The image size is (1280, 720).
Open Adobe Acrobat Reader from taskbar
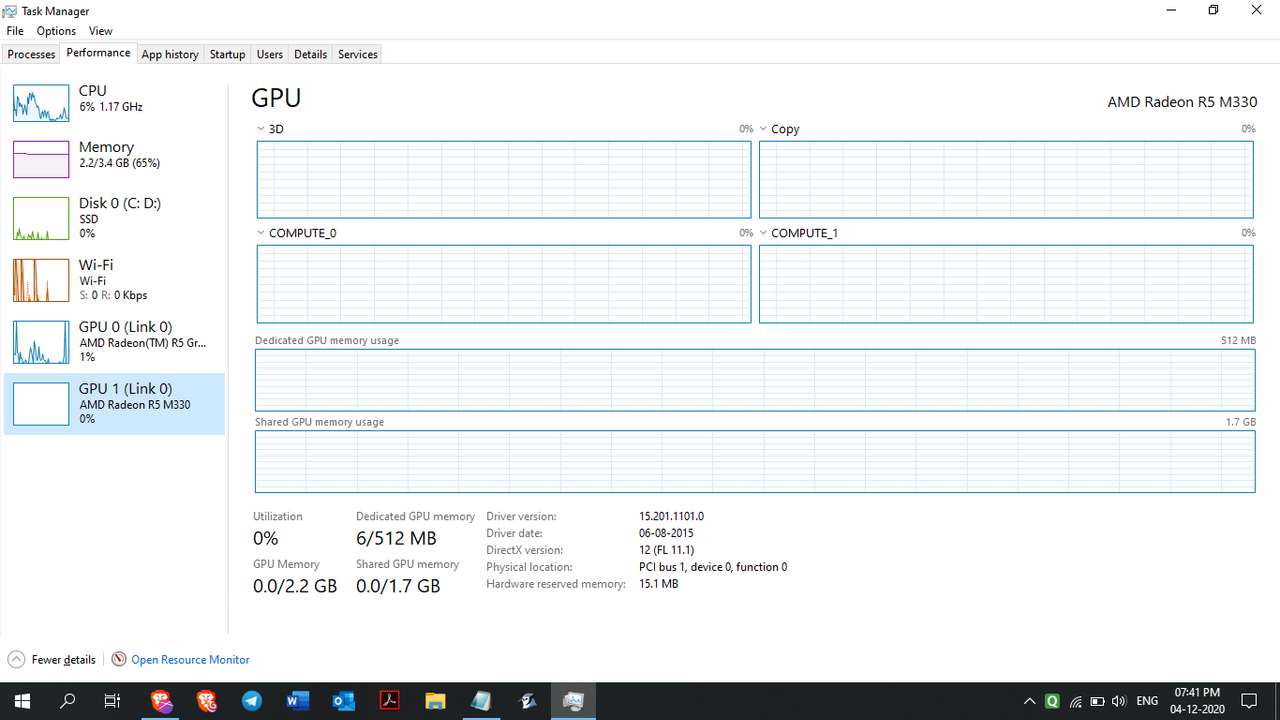390,701
